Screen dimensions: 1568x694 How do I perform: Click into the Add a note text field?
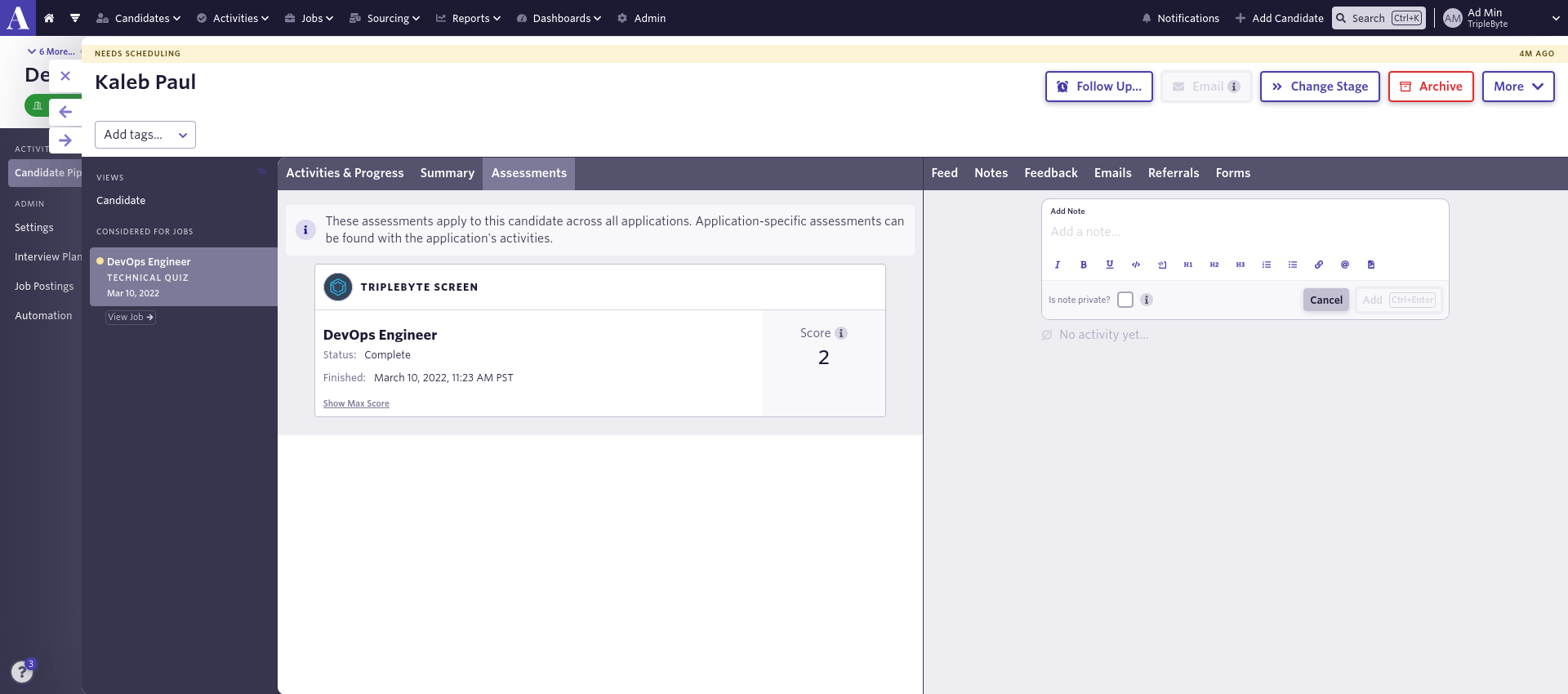1244,232
